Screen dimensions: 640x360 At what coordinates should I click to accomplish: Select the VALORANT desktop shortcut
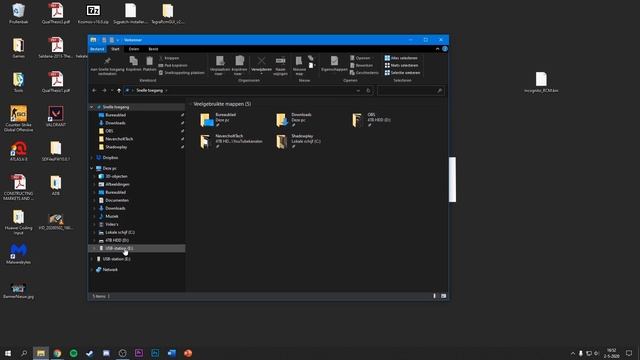56,116
